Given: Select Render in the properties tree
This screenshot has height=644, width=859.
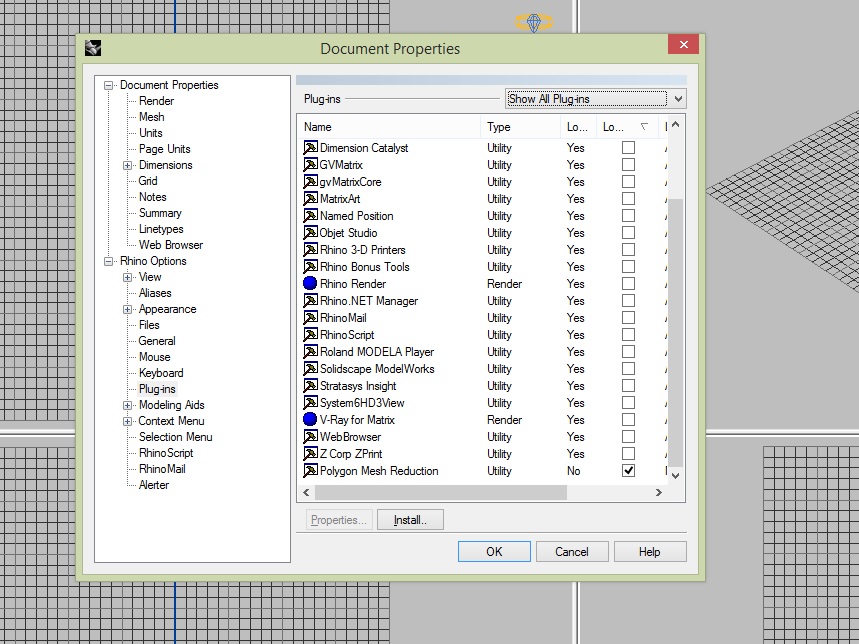Looking at the screenshot, I should (x=156, y=101).
